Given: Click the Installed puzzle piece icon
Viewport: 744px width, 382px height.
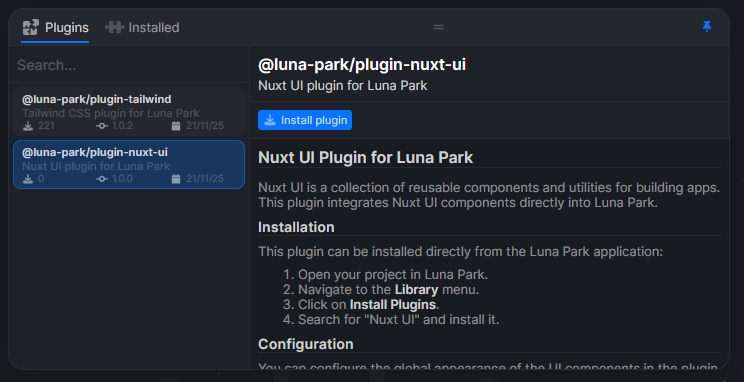Looking at the screenshot, I should 114,27.
